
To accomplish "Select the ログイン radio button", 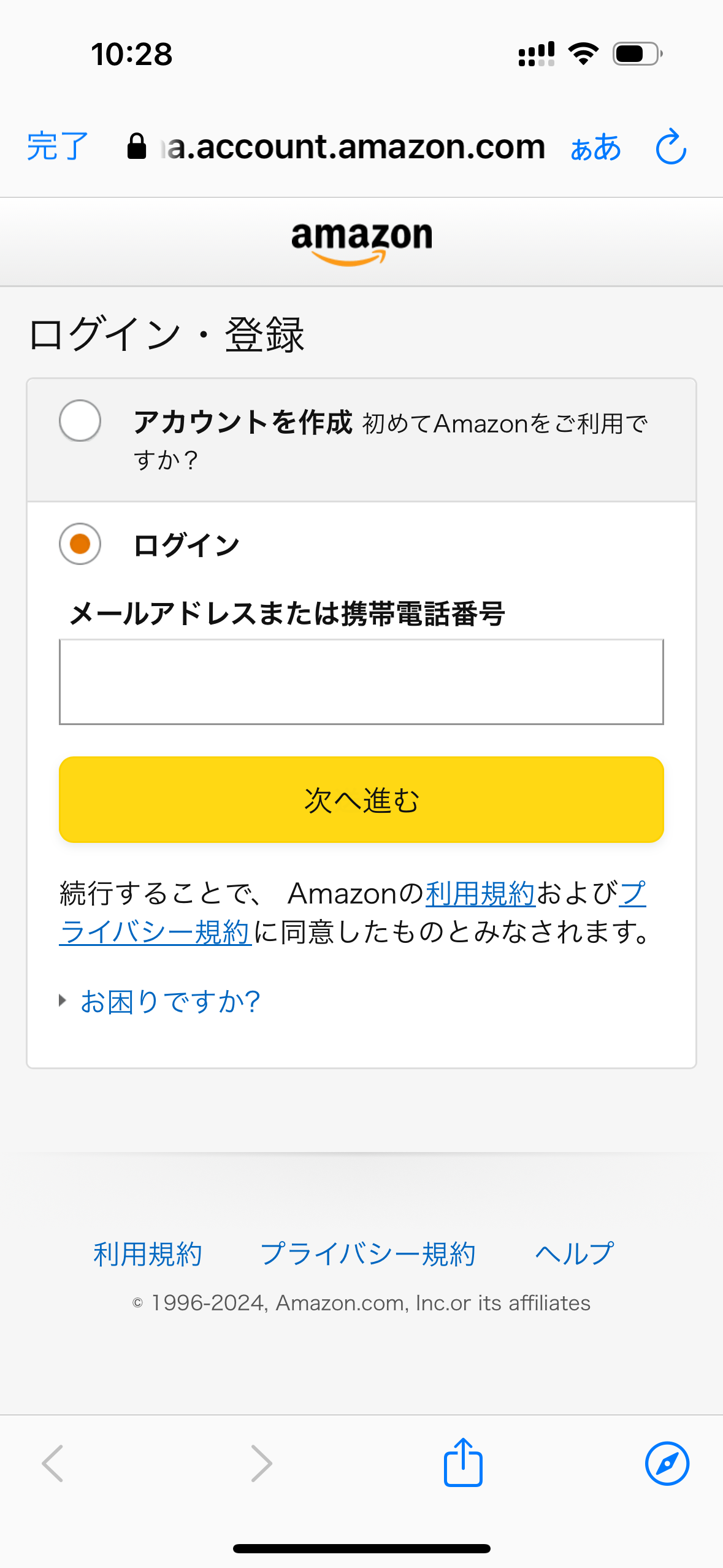I will (x=80, y=544).
